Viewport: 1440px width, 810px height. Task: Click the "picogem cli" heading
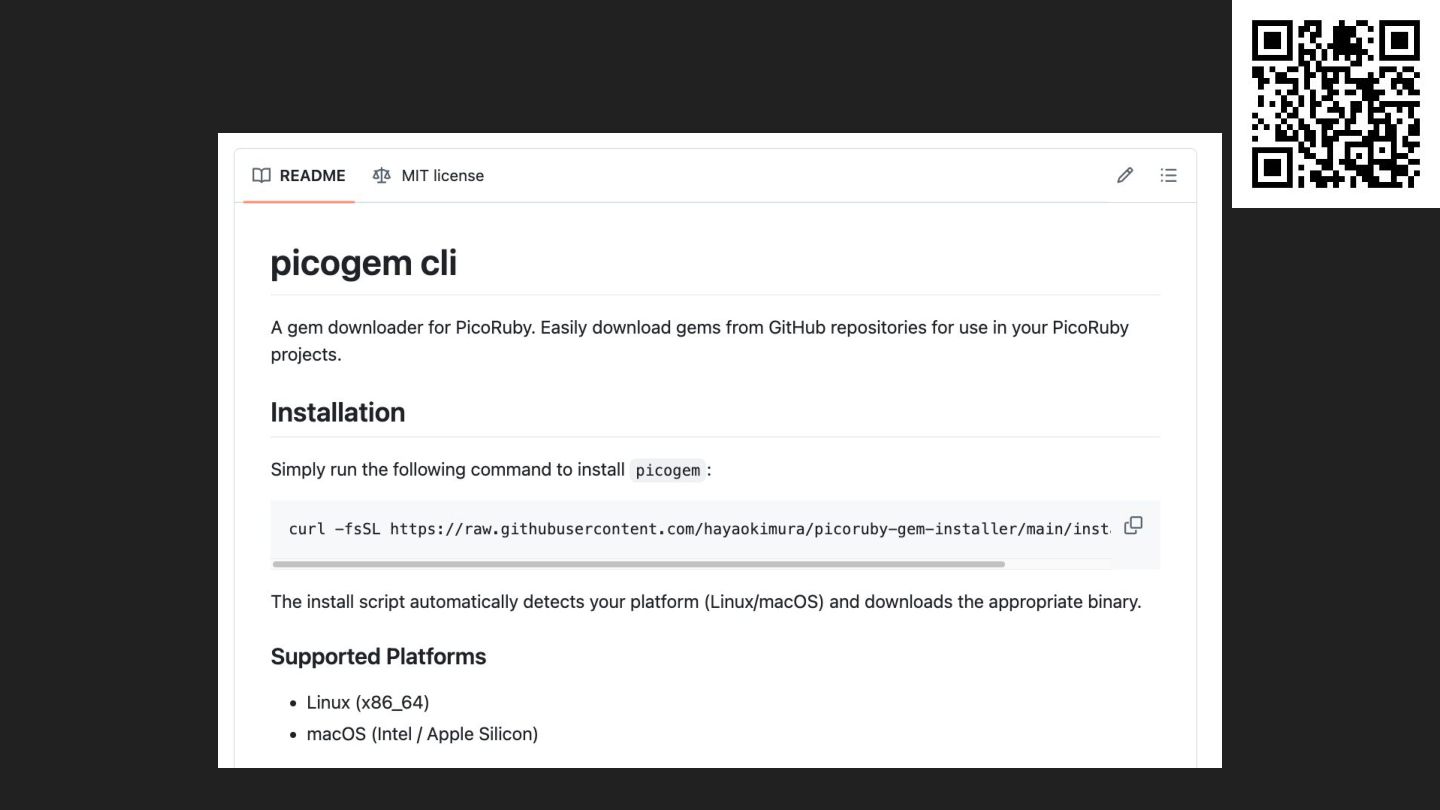[364, 262]
